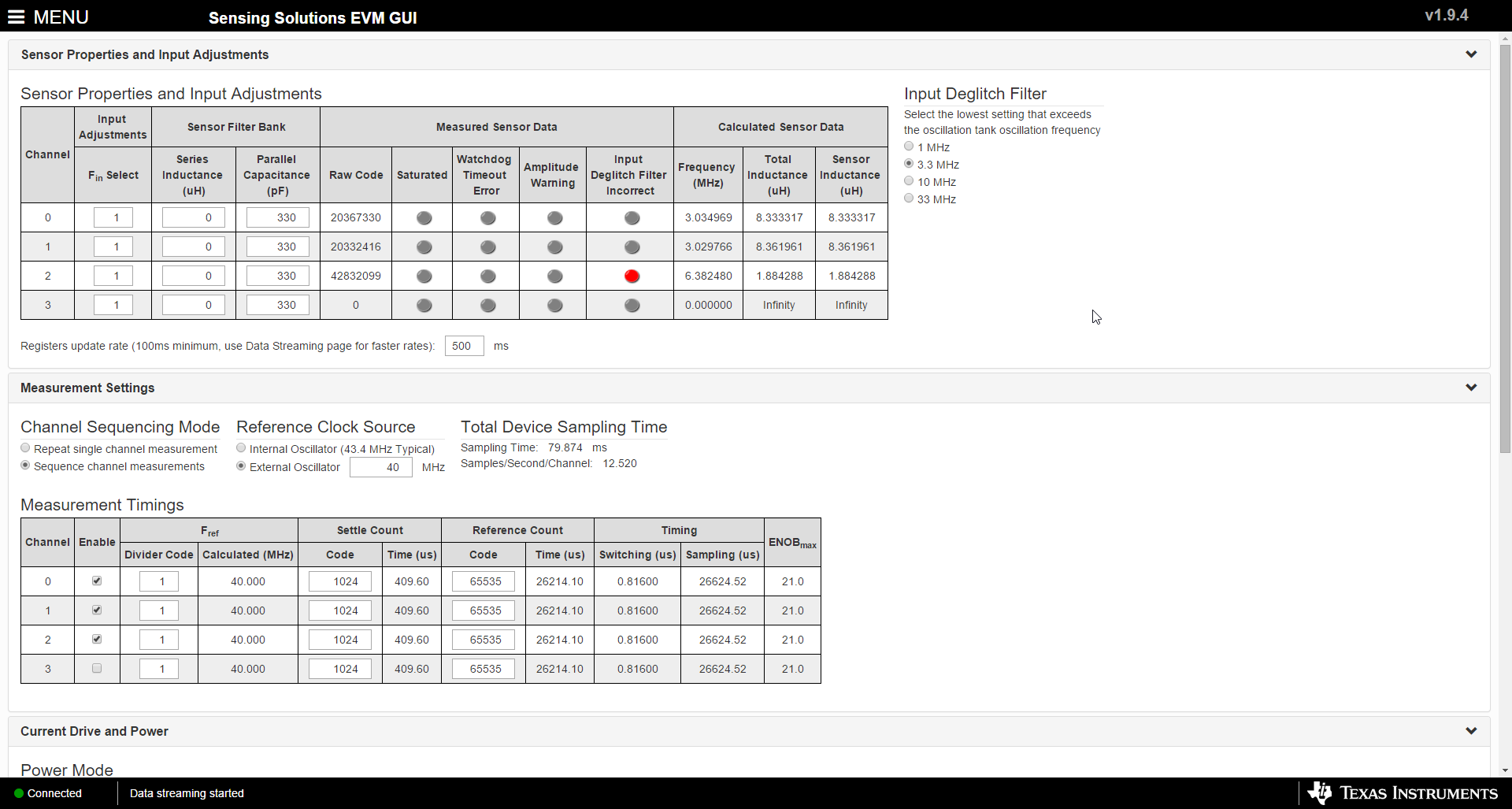This screenshot has height=809, width=1512.
Task: Click the Texas Instruments logo
Action: click(1403, 792)
